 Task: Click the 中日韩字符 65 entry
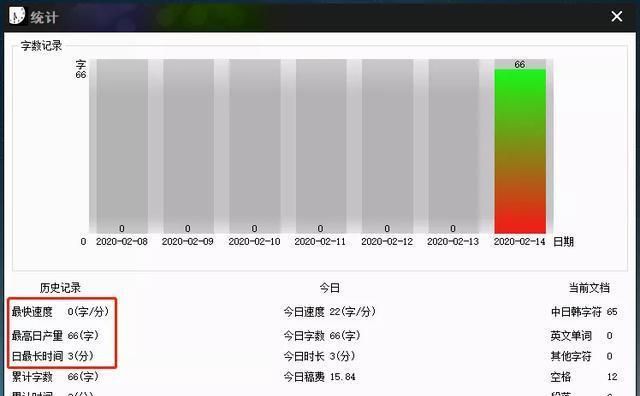[x=584, y=312]
